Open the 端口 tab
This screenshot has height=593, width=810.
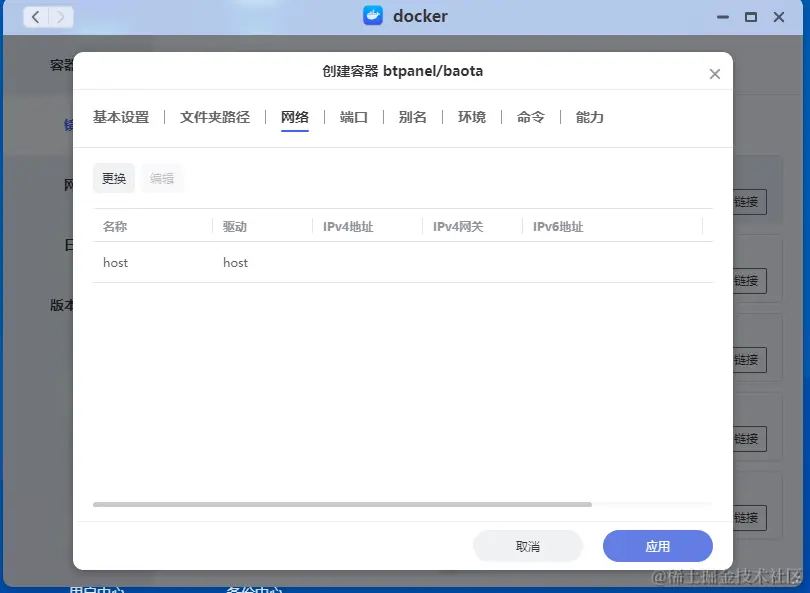pos(354,117)
